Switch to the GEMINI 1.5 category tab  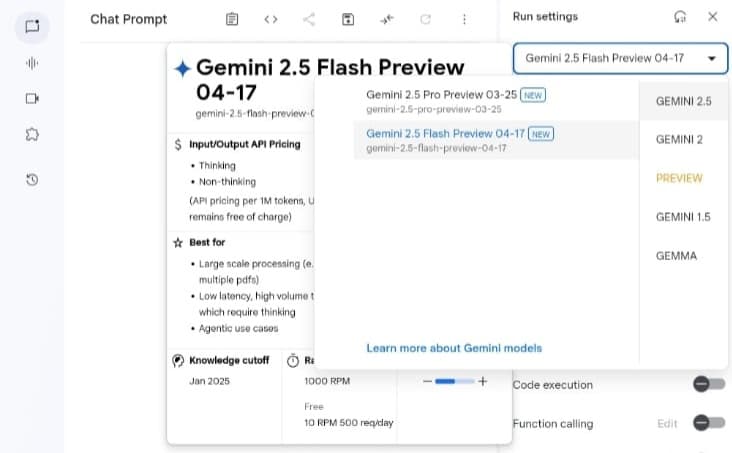point(682,217)
